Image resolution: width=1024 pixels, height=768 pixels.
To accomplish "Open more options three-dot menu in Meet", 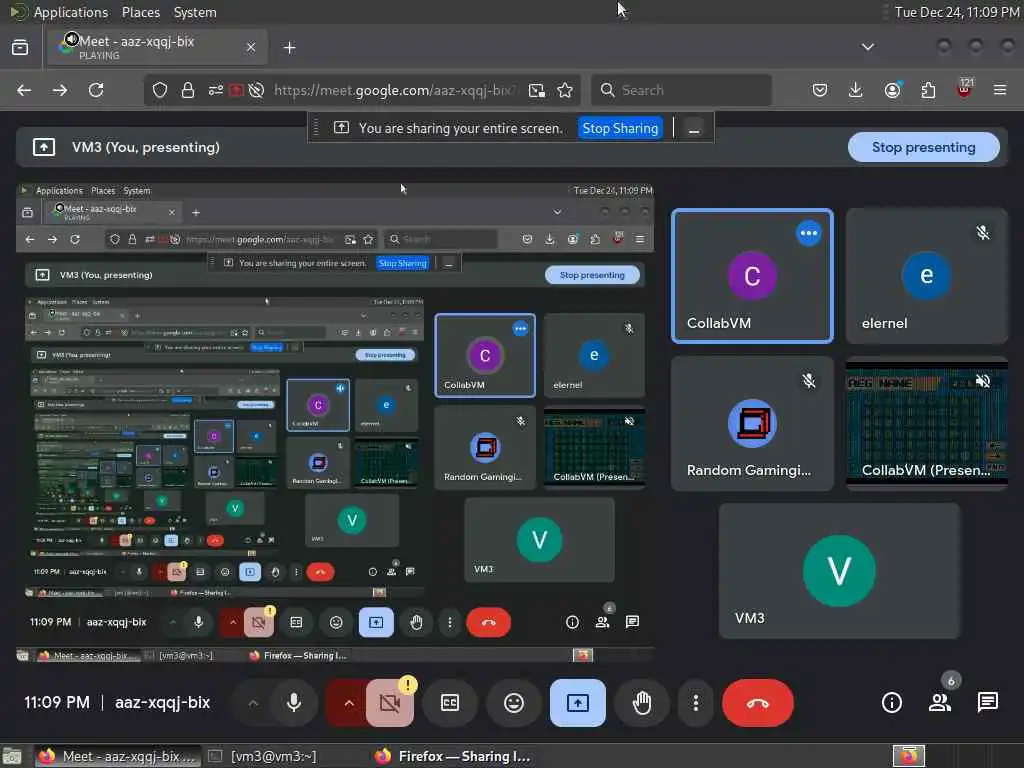I will coord(696,703).
